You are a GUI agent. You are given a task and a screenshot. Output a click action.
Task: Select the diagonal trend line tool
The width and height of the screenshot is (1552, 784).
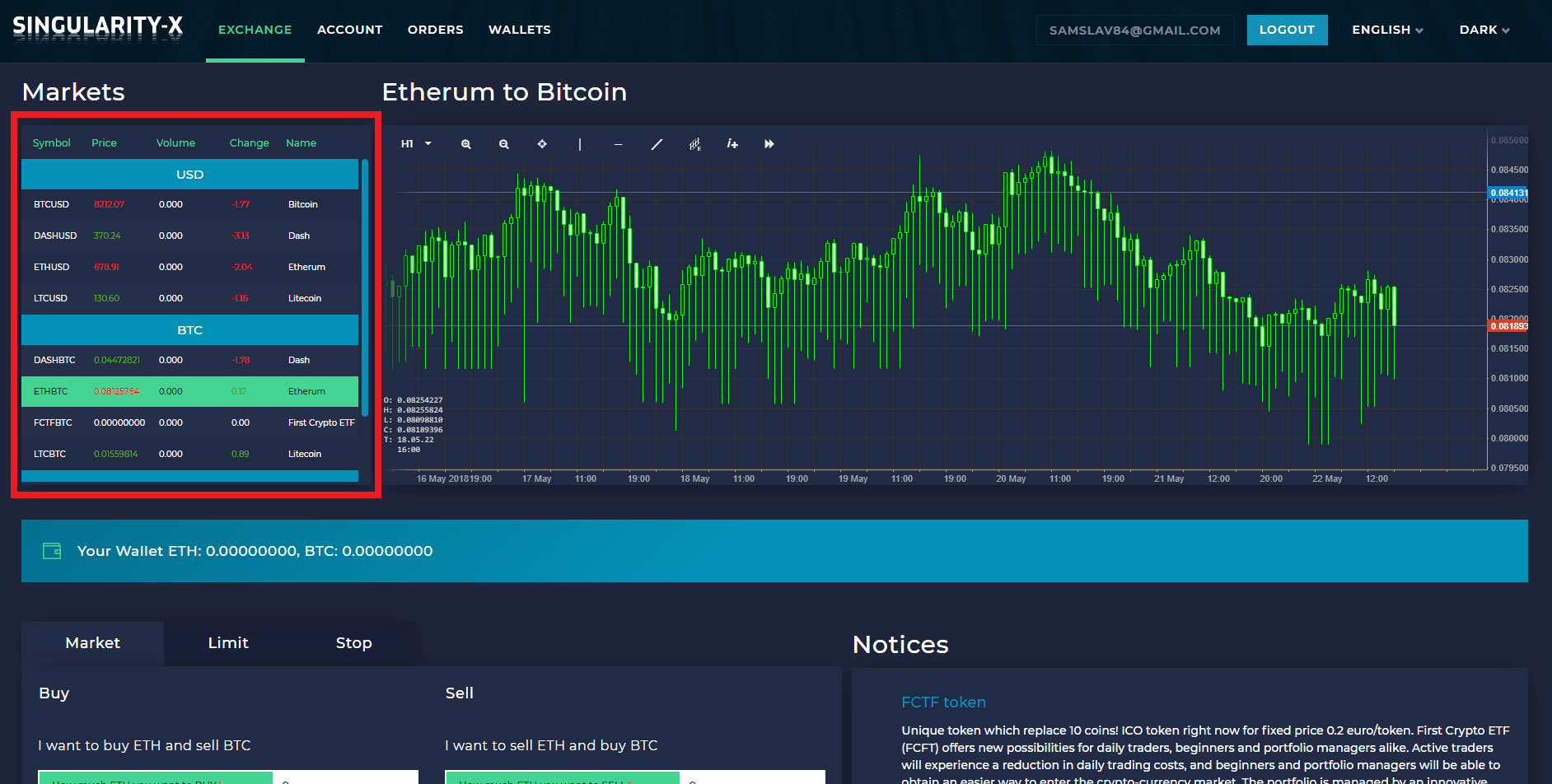[657, 144]
